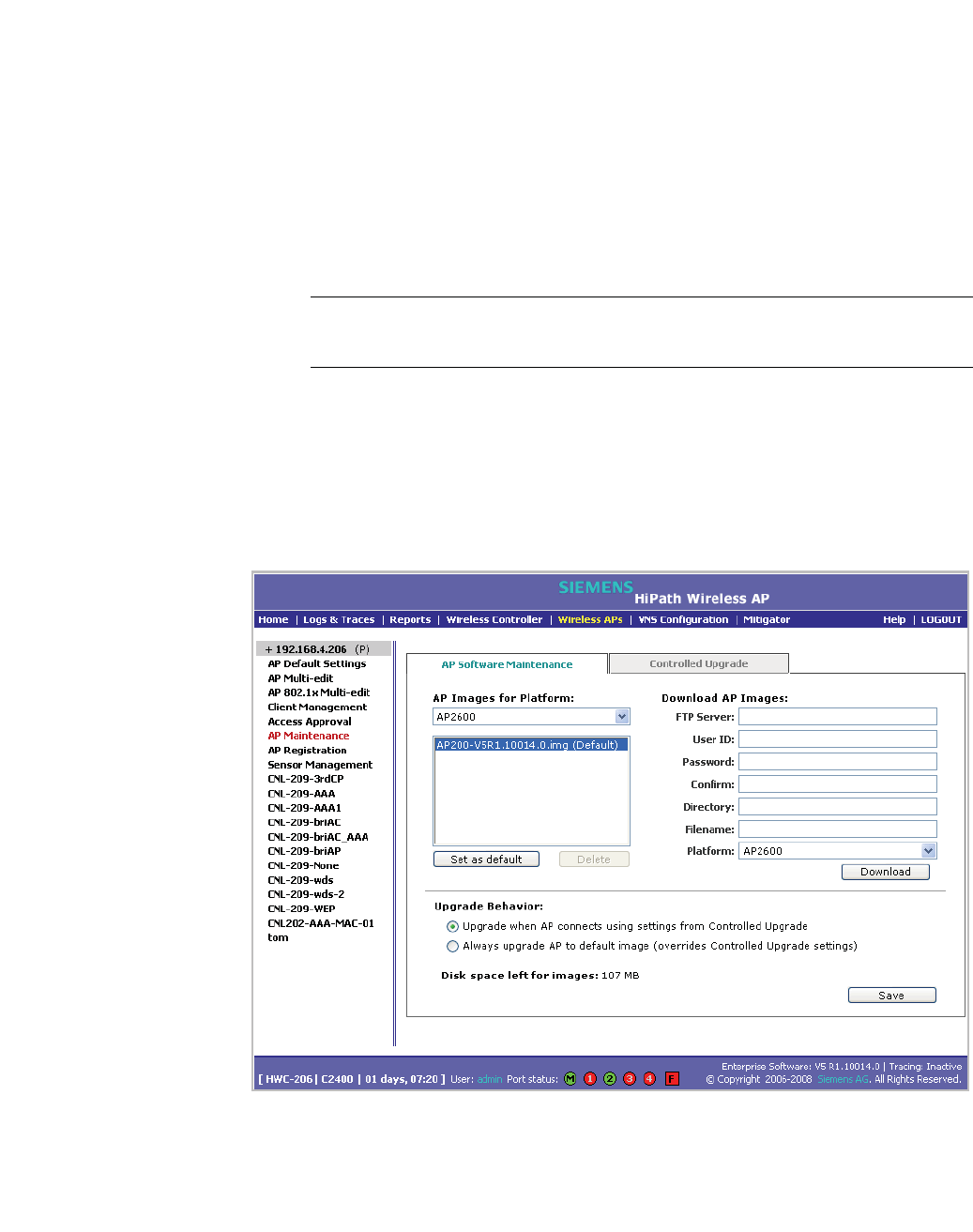Viewport: 973px width, 1232px height.
Task: Click the red F port status indicator
Action: [x=672, y=1079]
